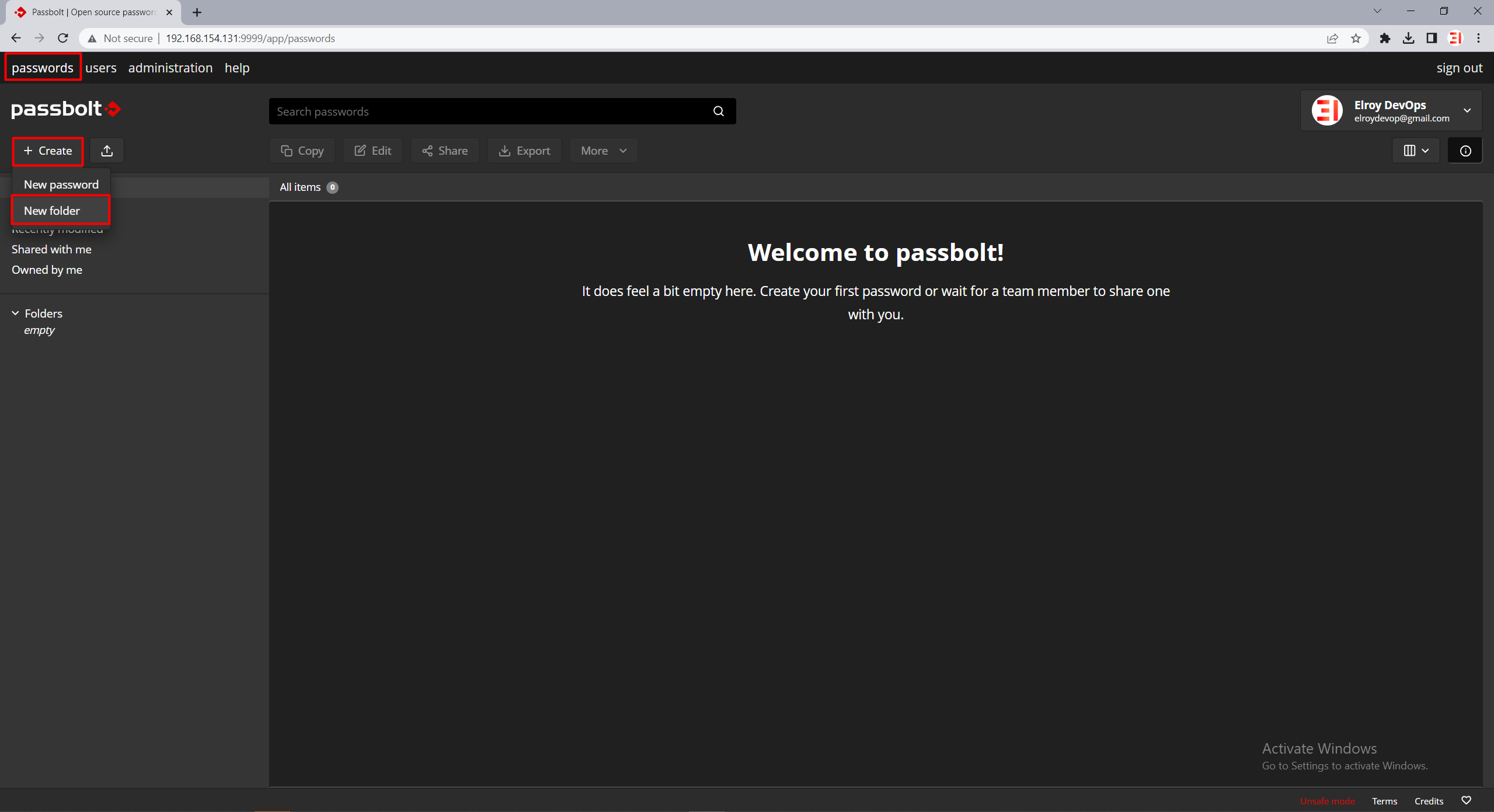Click the Unsafe mode link
The height and width of the screenshot is (812, 1494).
[x=1327, y=801]
